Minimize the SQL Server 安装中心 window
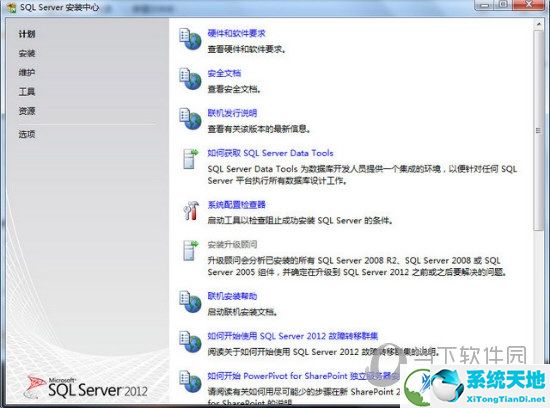The image size is (550, 408). [485, 5]
